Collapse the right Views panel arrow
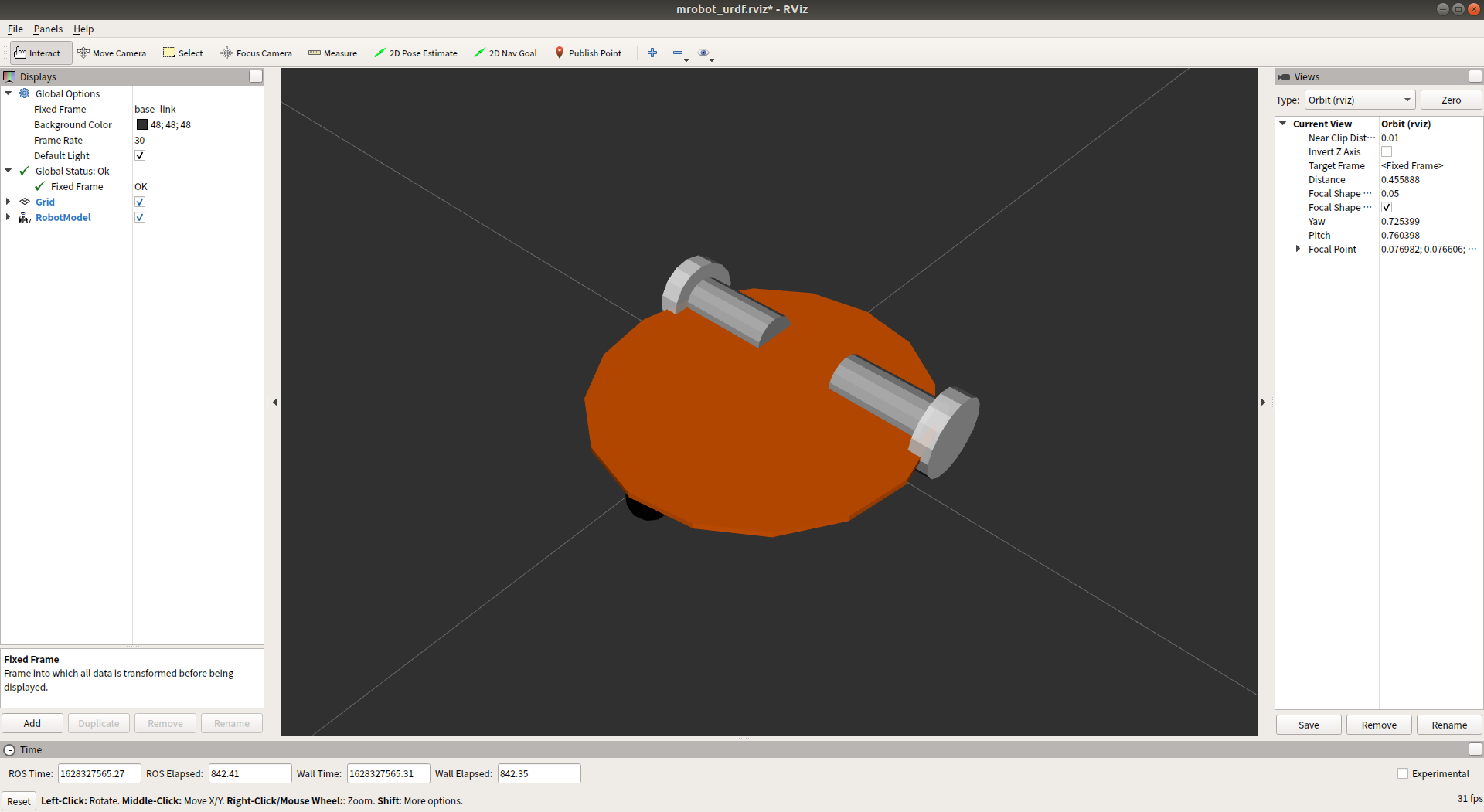The image size is (1484, 812). click(x=1263, y=402)
